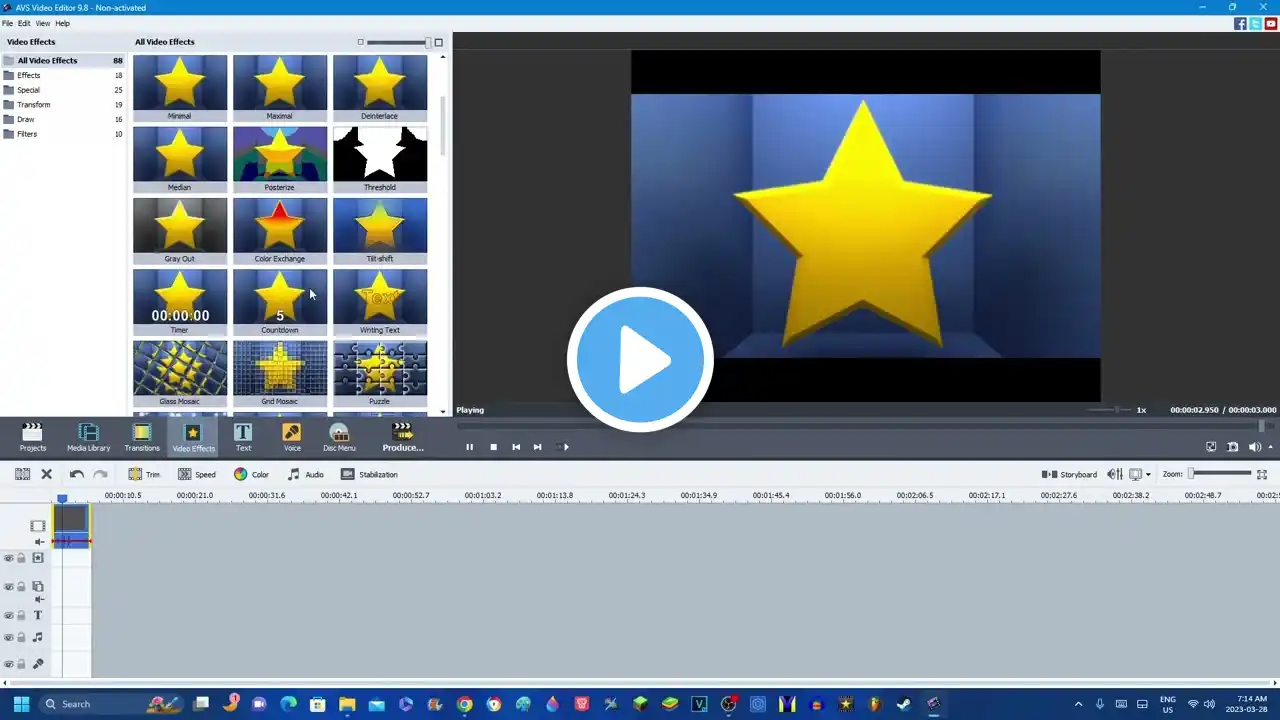Select the Transform effects category
The height and width of the screenshot is (720, 1280).
(33, 105)
